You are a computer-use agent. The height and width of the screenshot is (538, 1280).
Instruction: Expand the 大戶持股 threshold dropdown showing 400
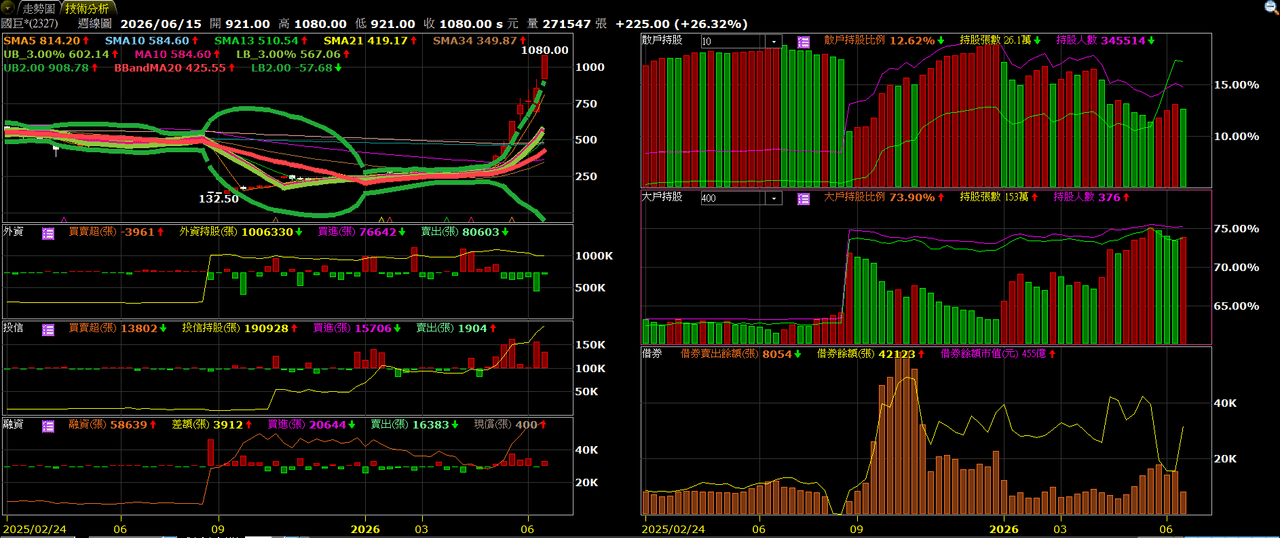point(774,198)
